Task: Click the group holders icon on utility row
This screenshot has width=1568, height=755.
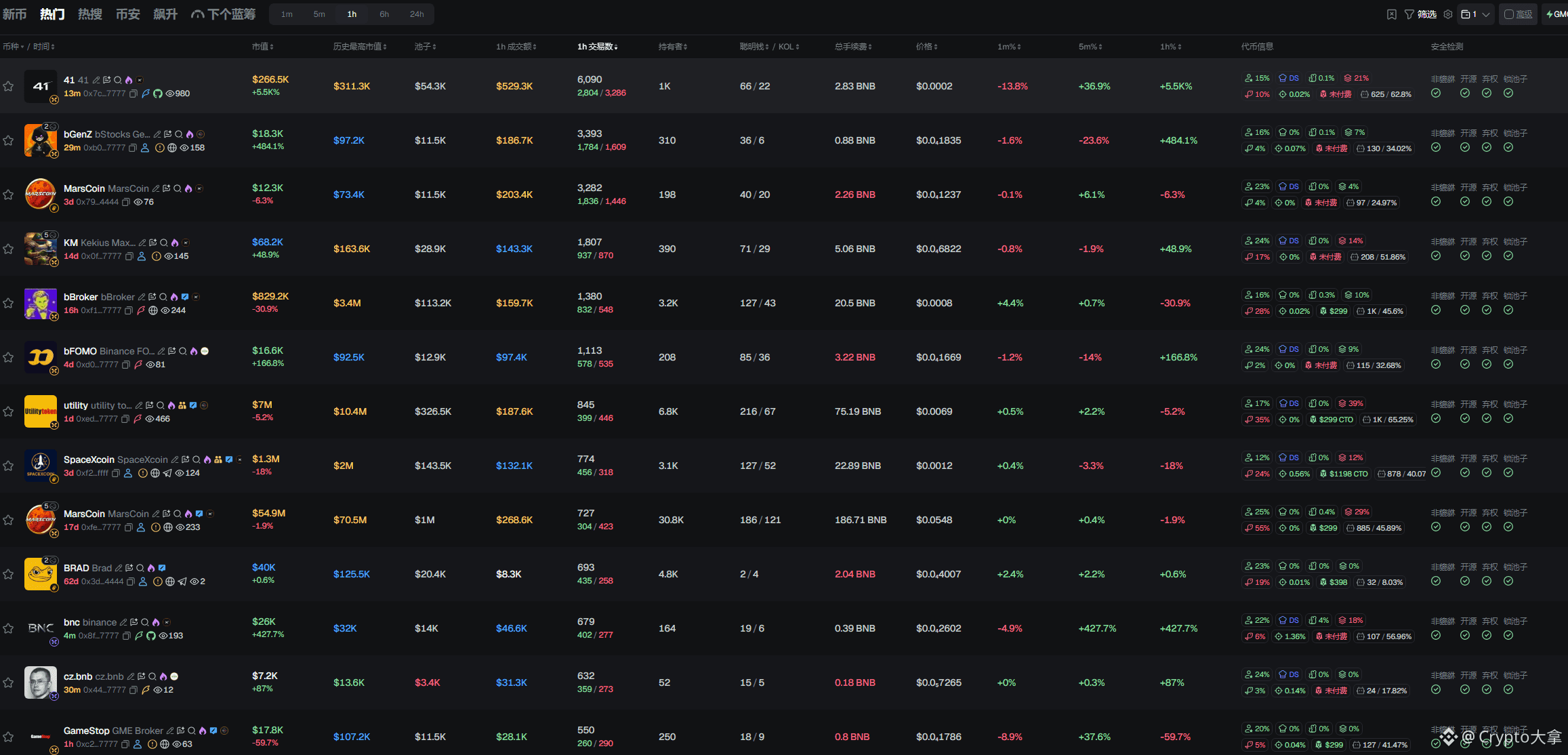Action: coord(182,405)
